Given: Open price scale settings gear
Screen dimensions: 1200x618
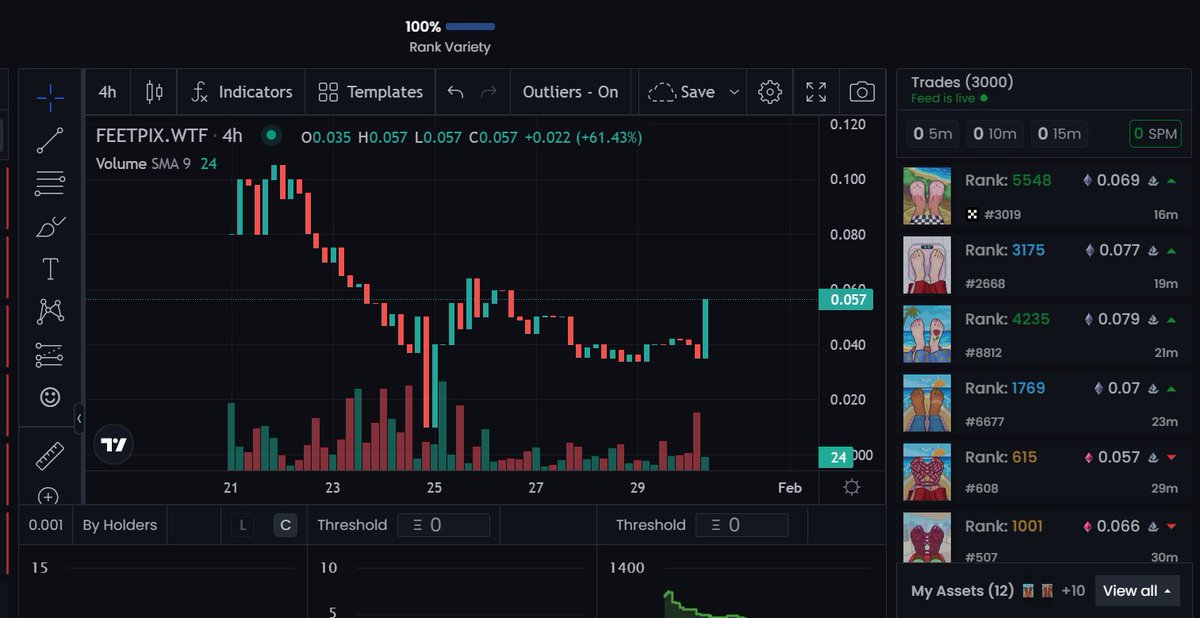Looking at the screenshot, I should (x=852, y=487).
